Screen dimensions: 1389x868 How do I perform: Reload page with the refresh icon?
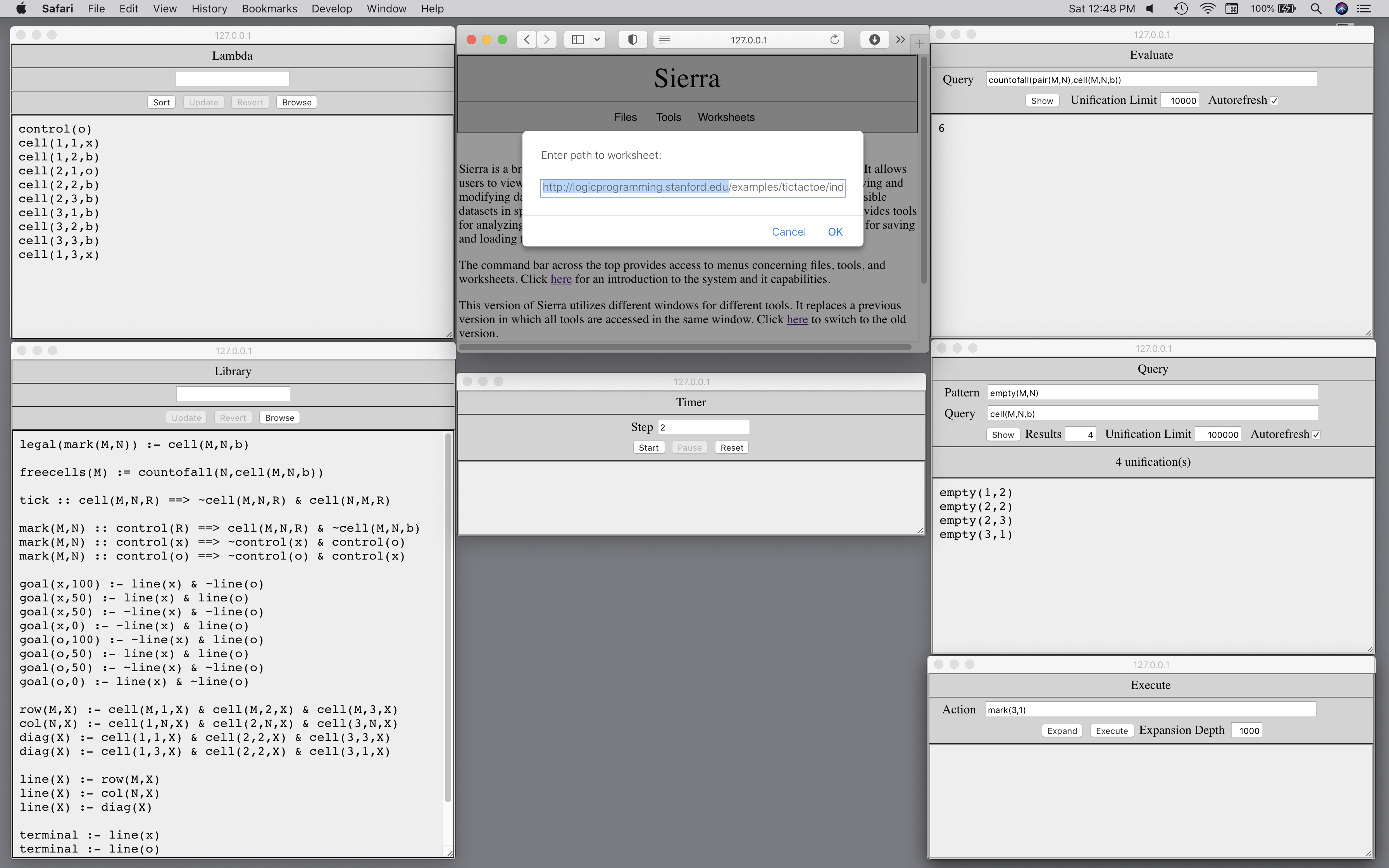pos(834,40)
